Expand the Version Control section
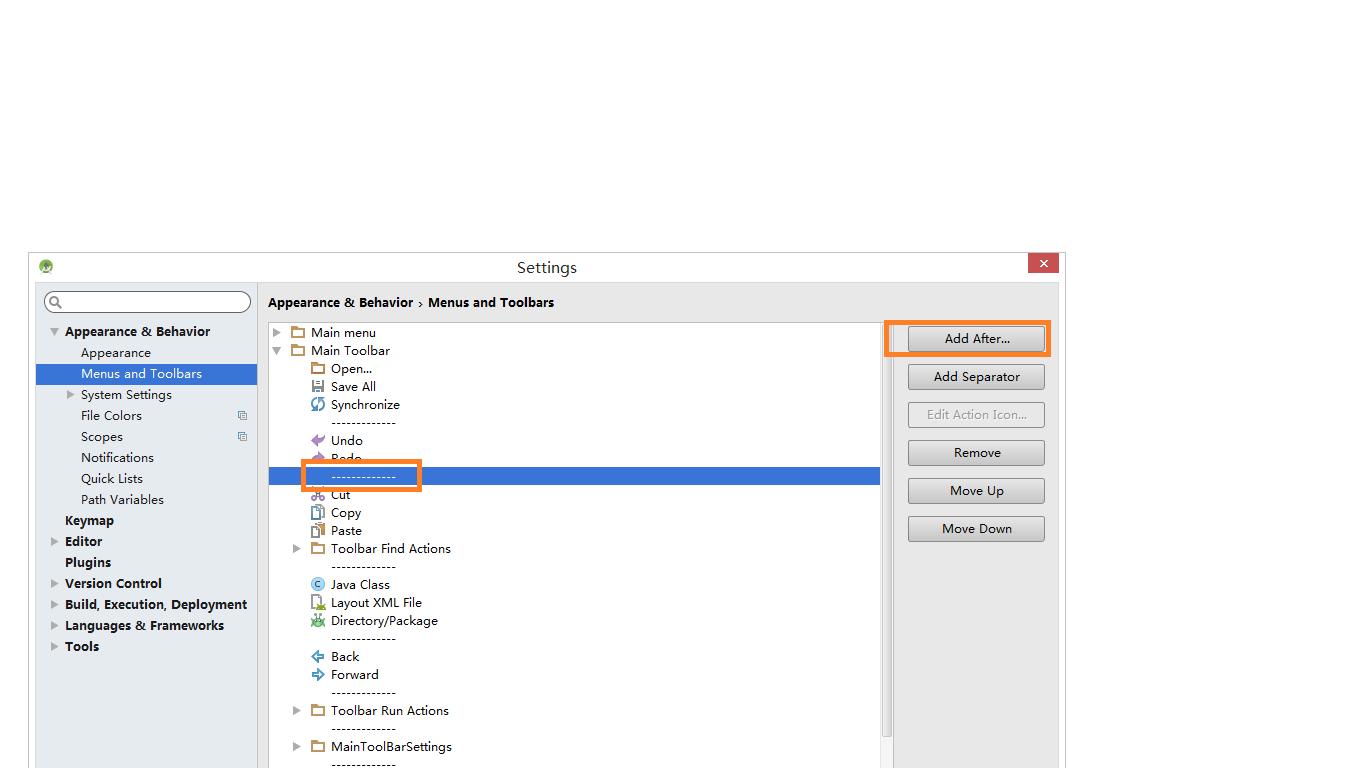Screen dimensions: 1366x768 55,583
